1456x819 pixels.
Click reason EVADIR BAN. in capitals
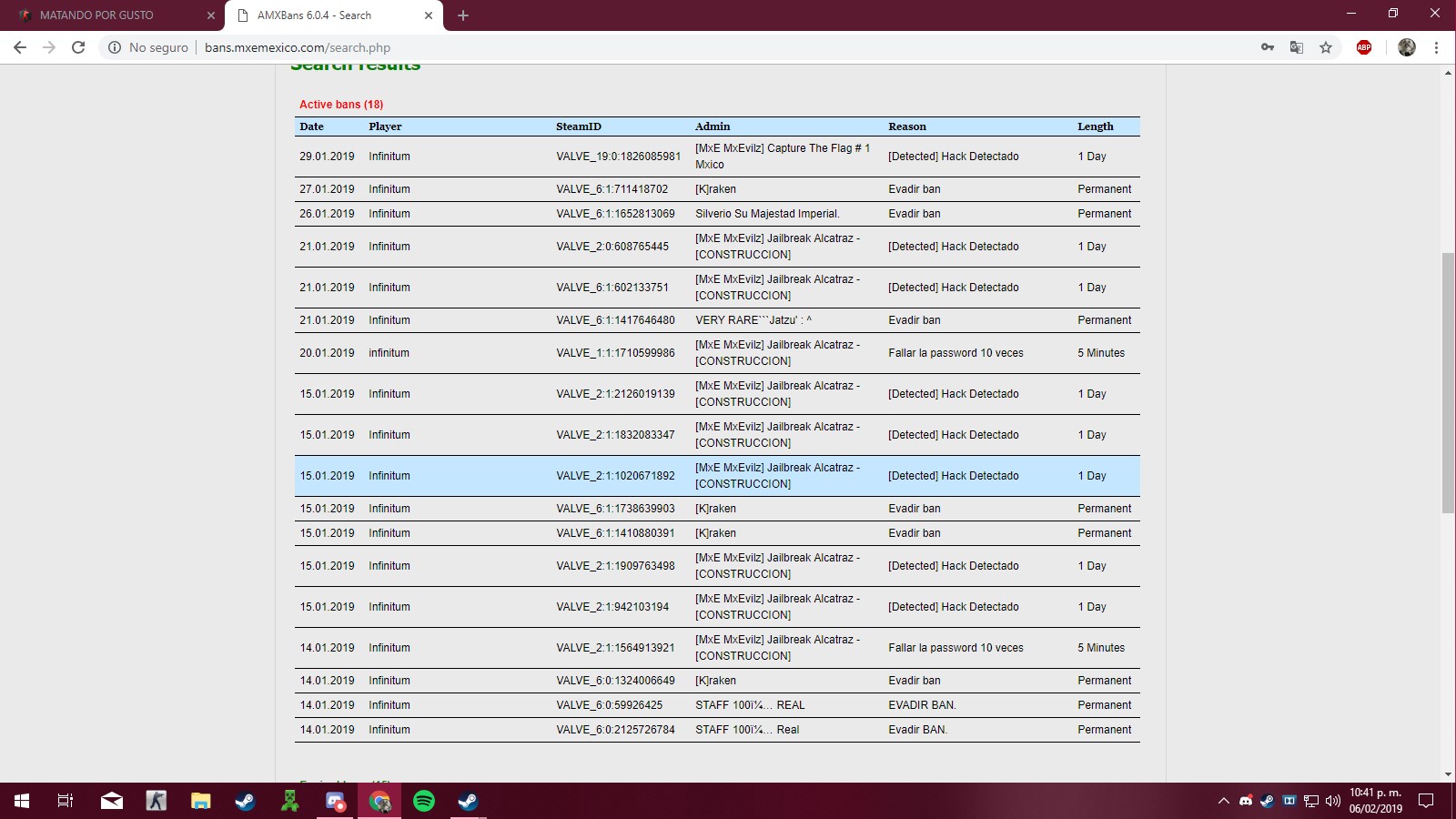point(922,705)
